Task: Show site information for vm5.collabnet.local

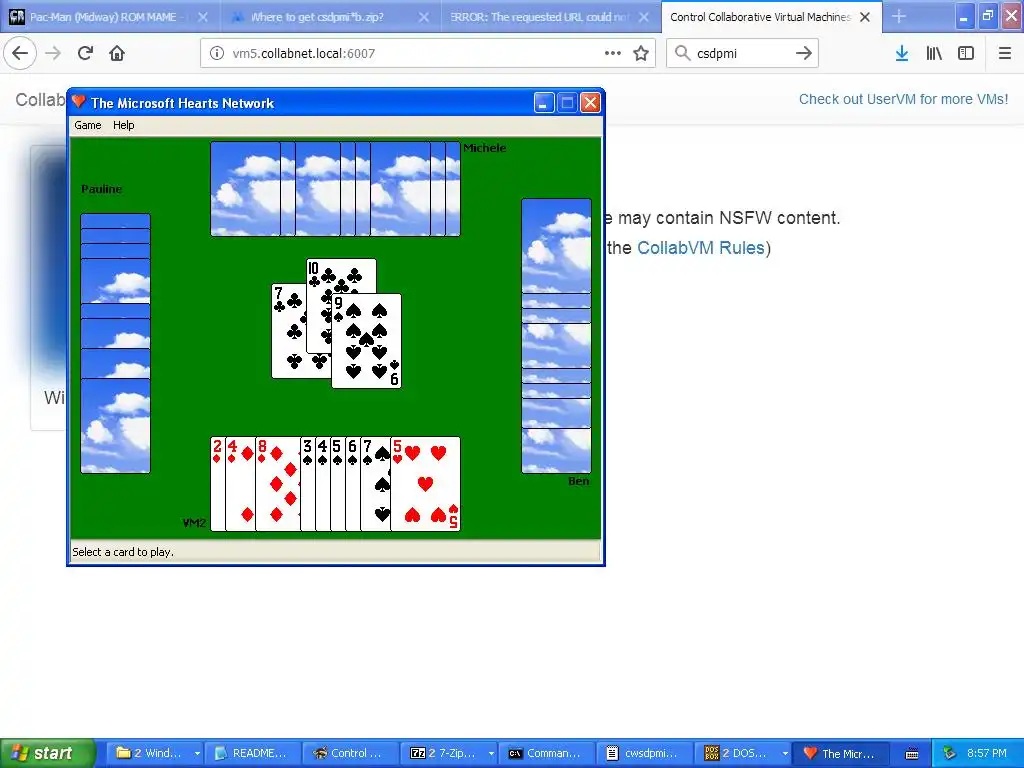Action: pos(217,54)
